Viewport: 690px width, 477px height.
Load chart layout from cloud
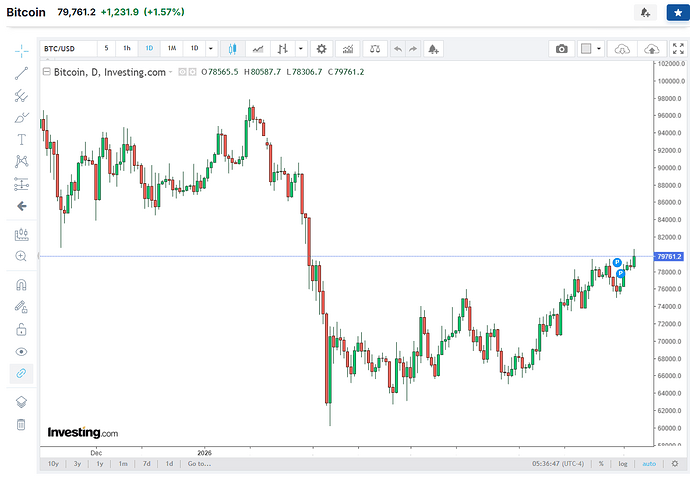point(622,48)
